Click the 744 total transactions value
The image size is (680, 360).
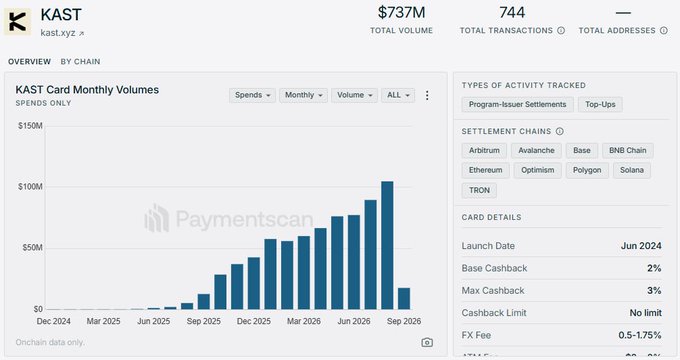pos(512,12)
